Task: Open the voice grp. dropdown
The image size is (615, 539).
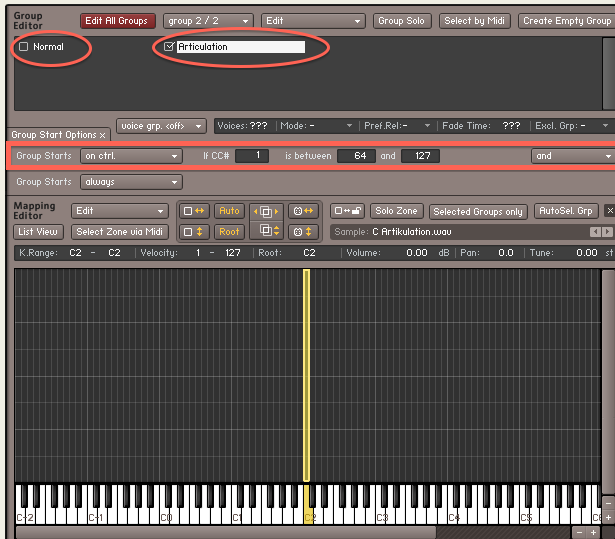Action: pyautogui.click(x=161, y=126)
